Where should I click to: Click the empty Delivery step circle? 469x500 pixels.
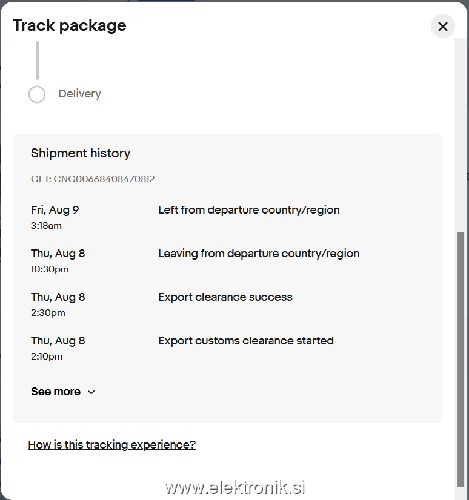[x=37, y=94]
